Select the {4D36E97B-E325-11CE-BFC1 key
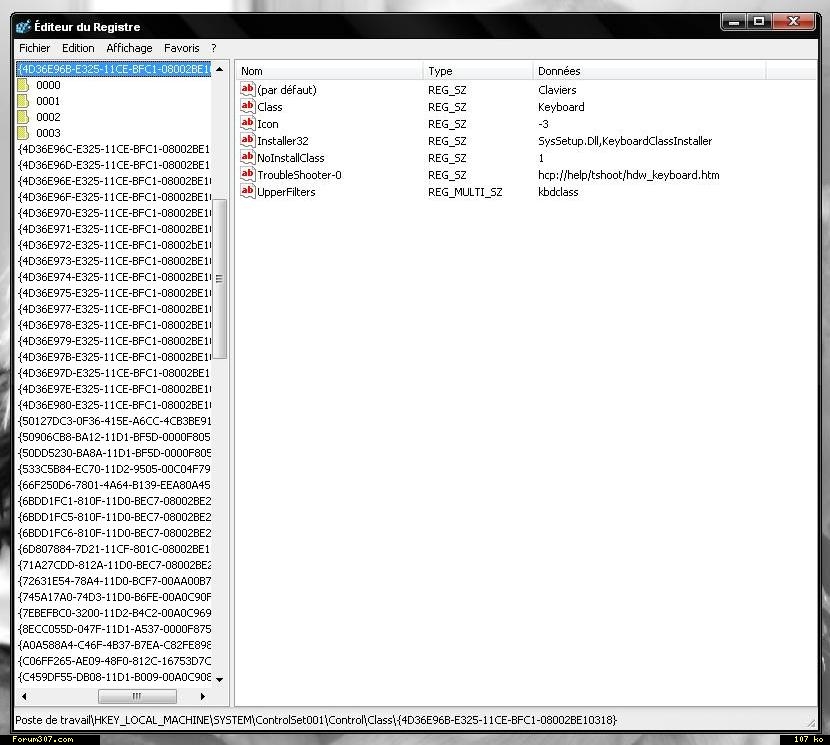 (x=114, y=357)
